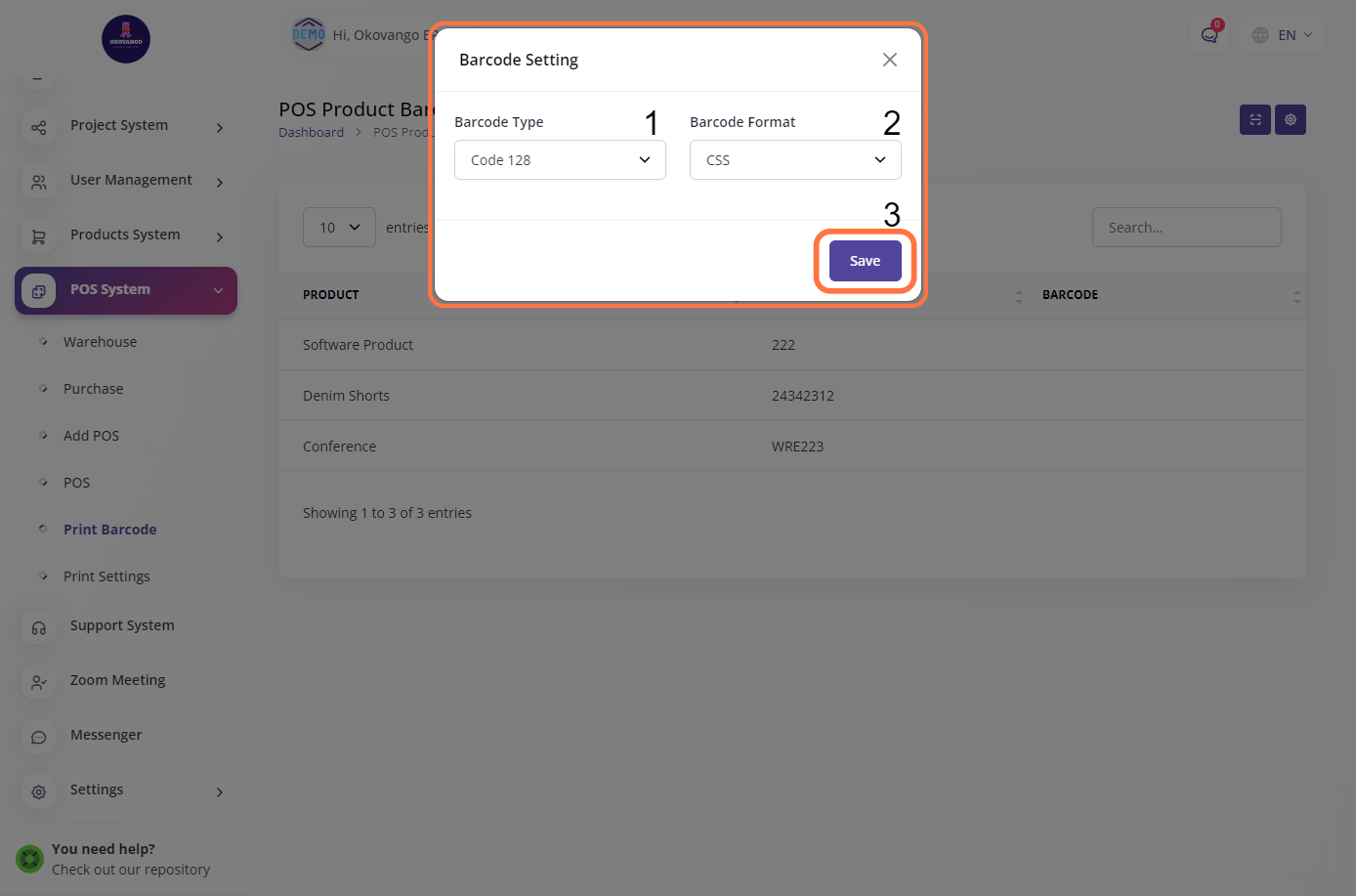The width and height of the screenshot is (1356, 896).
Task: Open the EN language selector
Action: point(1283,35)
